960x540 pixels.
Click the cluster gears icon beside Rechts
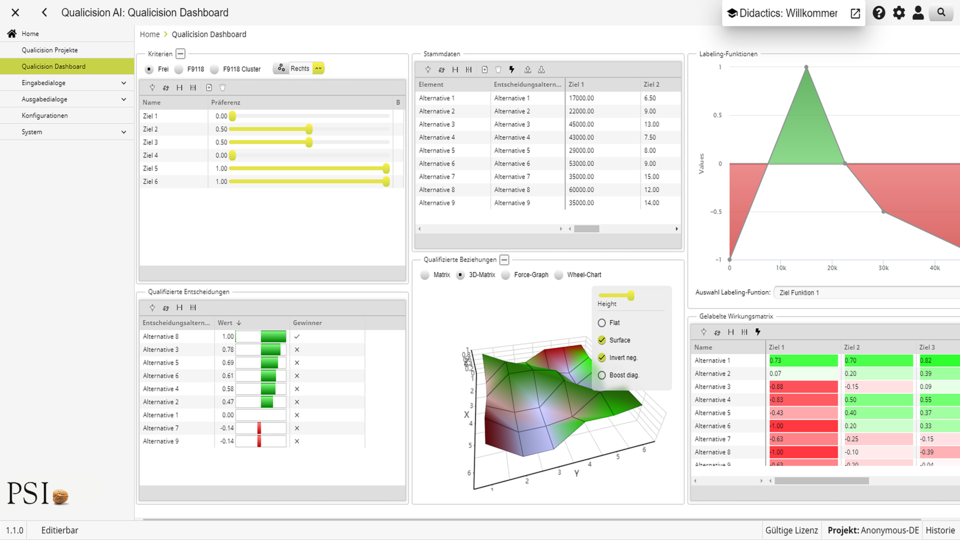point(281,68)
